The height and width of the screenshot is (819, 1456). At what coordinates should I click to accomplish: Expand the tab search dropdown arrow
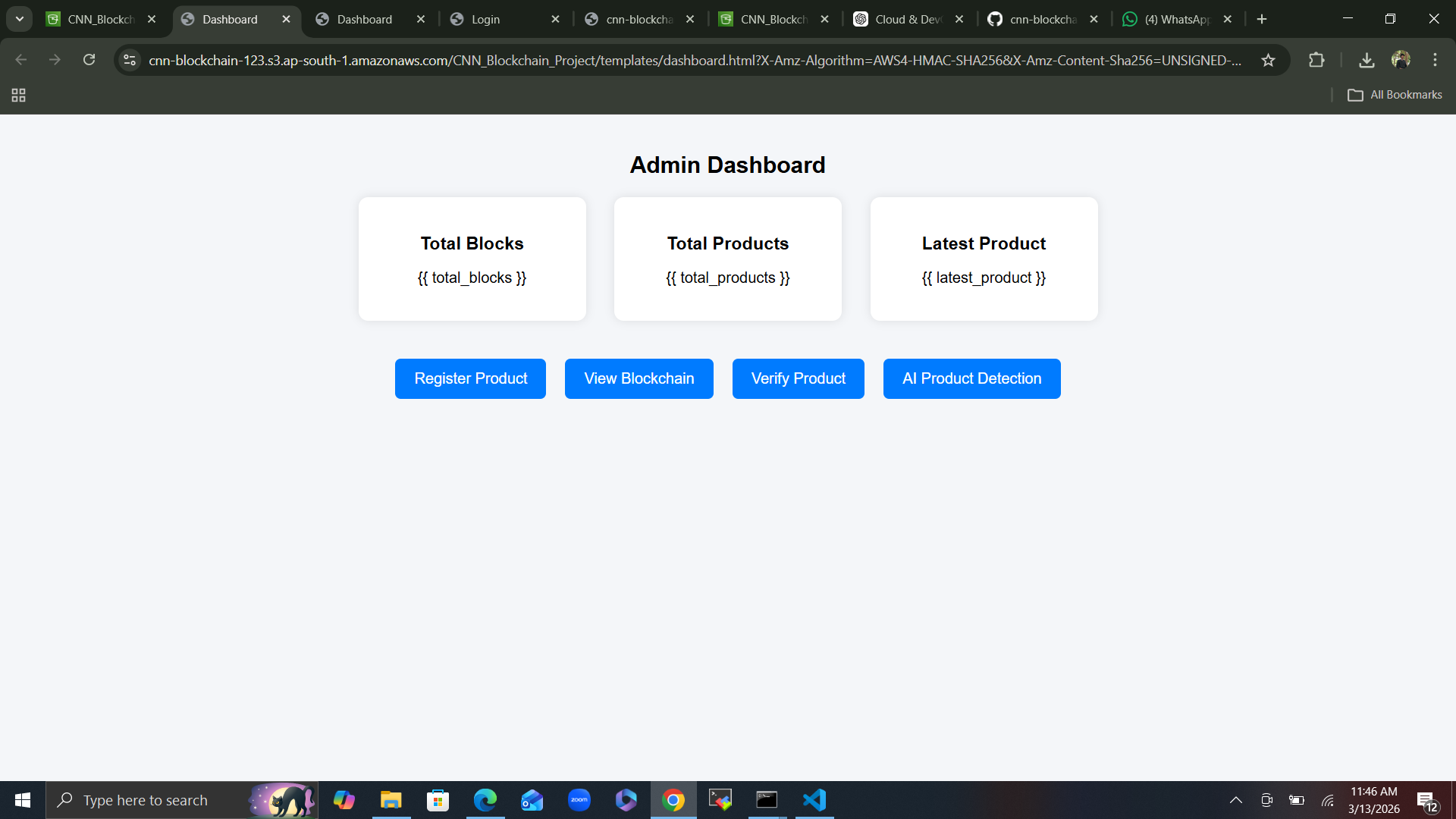pos(20,19)
